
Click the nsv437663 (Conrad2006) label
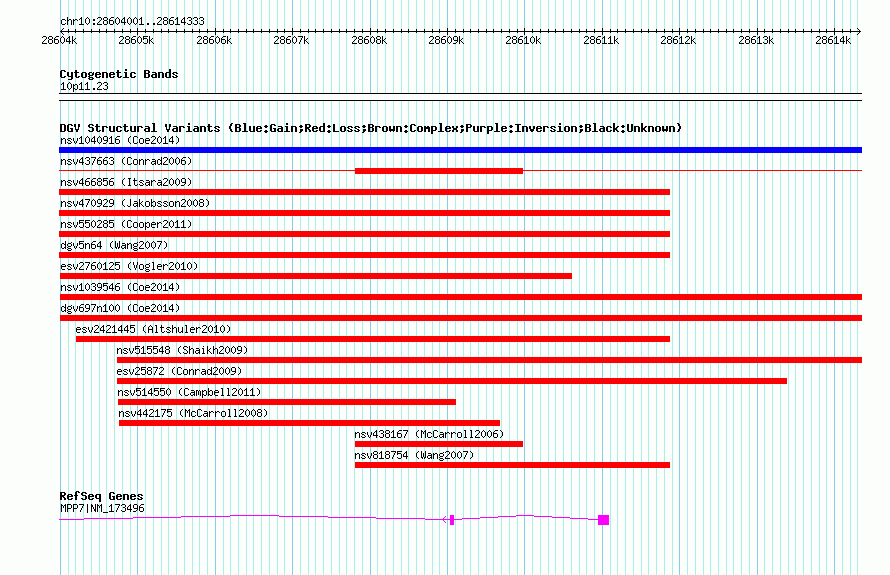click(x=126, y=161)
